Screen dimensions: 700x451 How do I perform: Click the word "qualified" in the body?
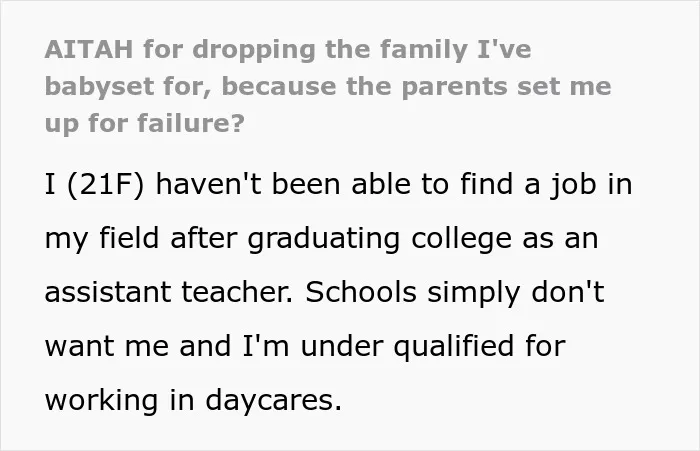point(454,347)
